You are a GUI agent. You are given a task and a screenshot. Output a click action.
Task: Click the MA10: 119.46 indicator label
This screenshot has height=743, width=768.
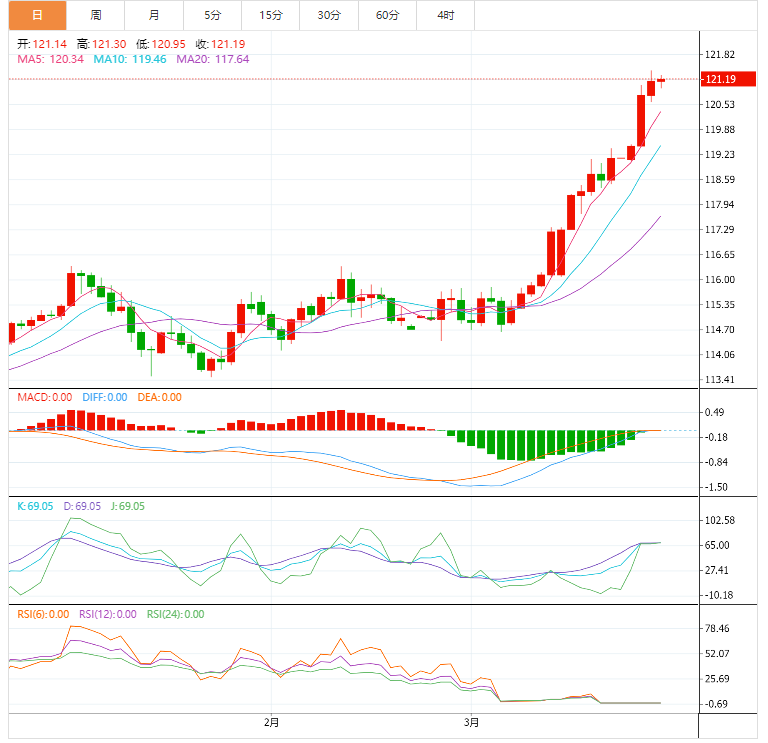130,59
